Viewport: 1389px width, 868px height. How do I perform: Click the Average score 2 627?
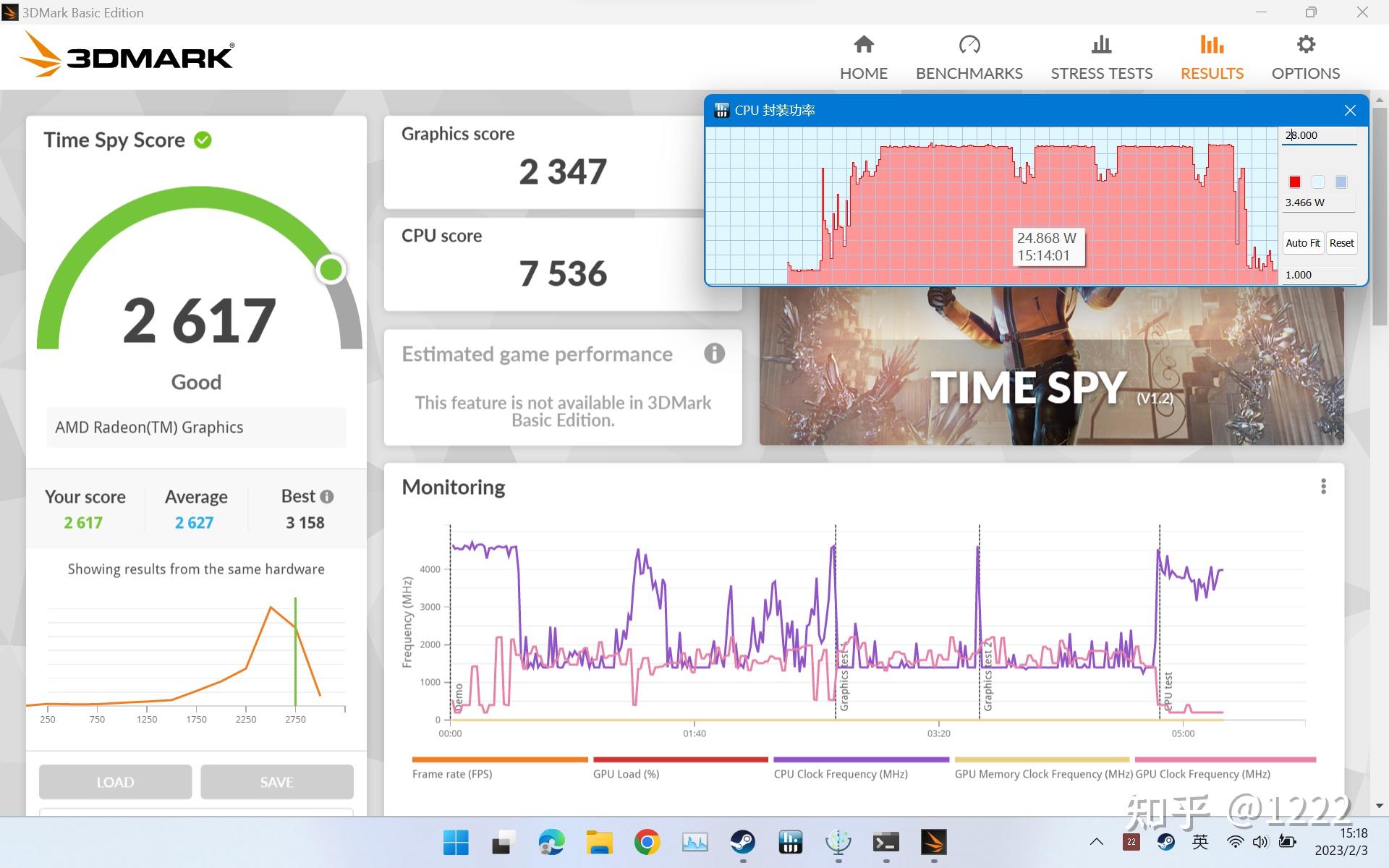pyautogui.click(x=194, y=522)
